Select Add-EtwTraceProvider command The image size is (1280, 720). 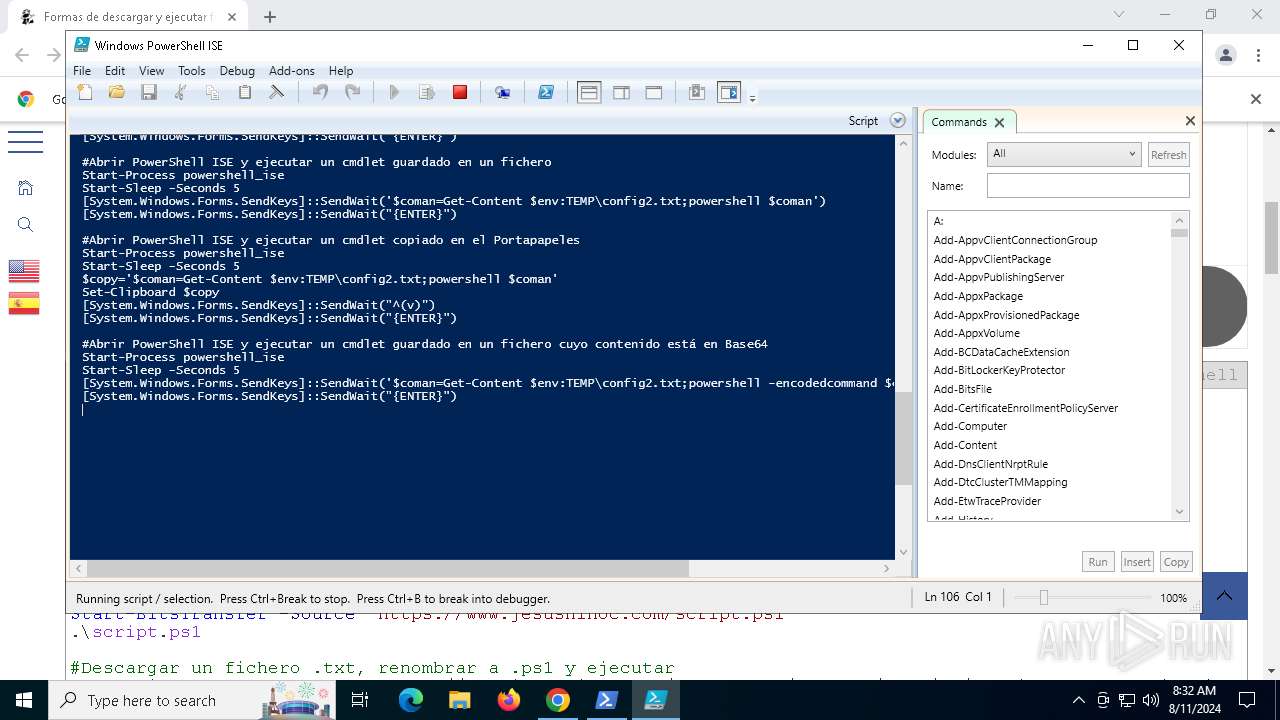click(987, 501)
